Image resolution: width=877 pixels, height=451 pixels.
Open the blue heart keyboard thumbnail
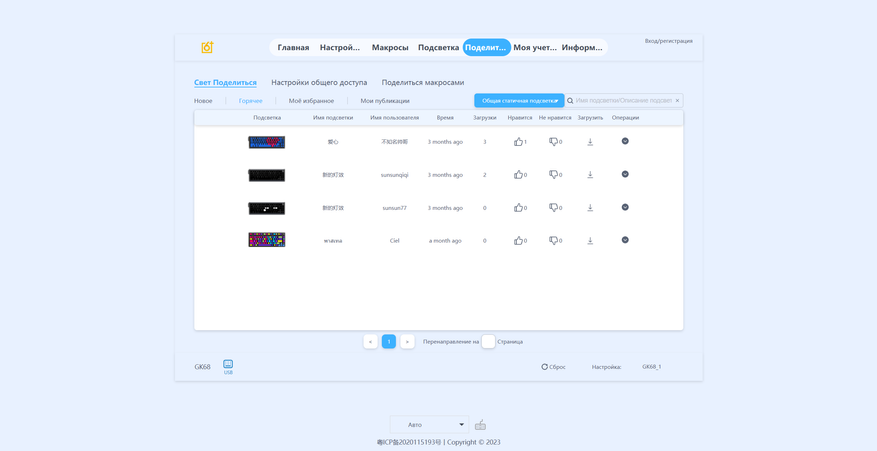[x=267, y=142]
